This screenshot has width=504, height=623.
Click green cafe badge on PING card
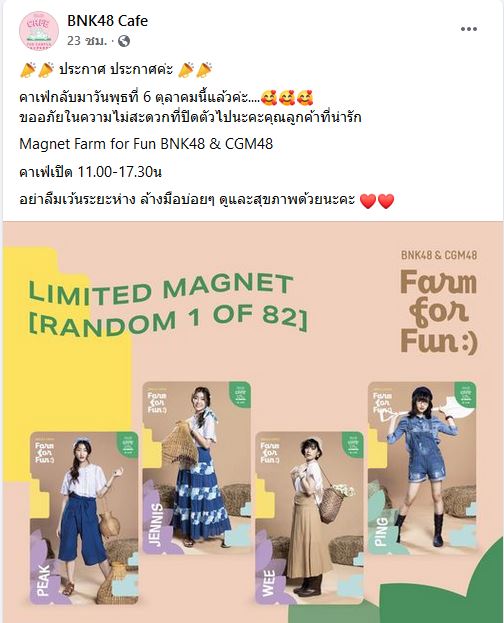coord(465,395)
